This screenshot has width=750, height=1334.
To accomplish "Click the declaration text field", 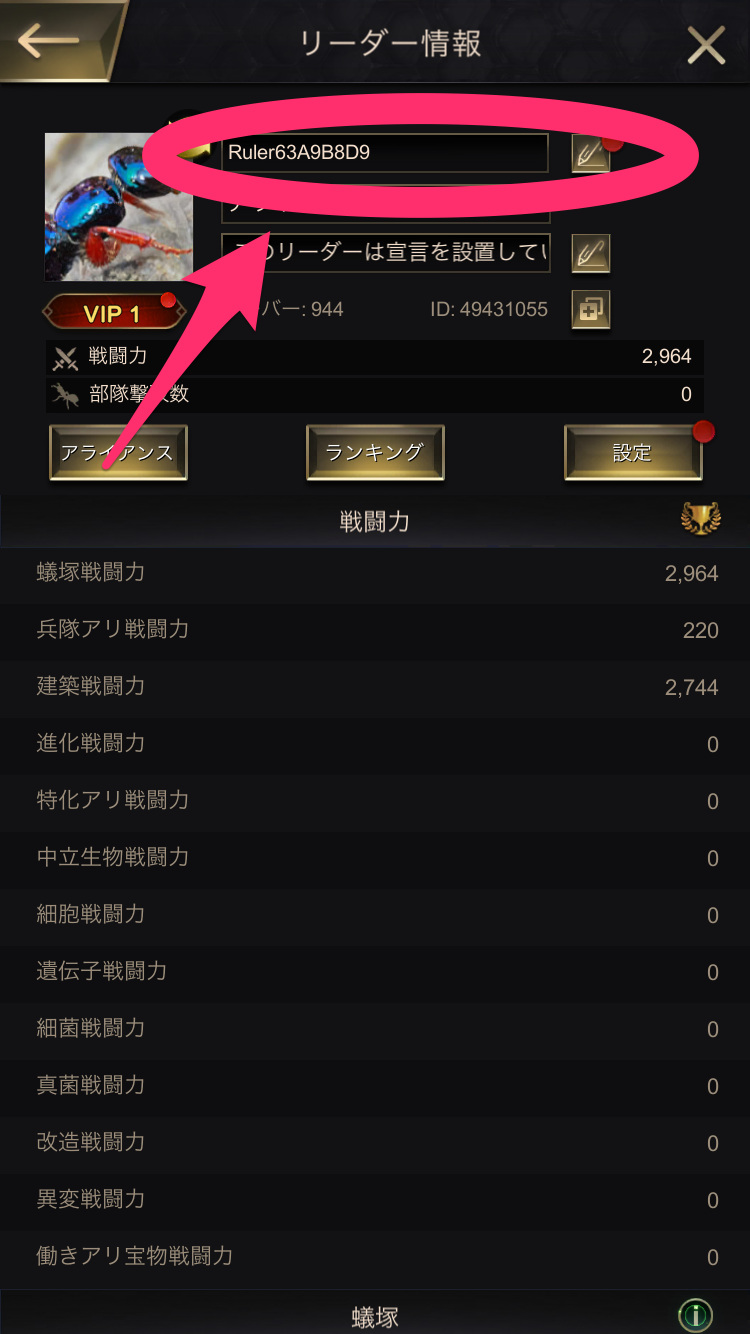I will click(385, 252).
